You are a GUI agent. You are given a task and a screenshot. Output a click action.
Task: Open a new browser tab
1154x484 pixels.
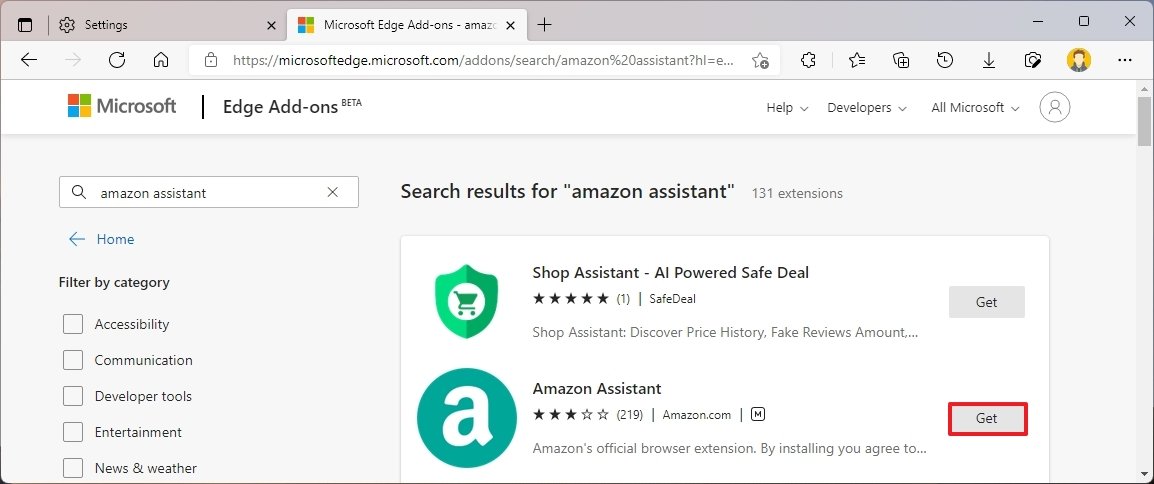click(x=544, y=24)
